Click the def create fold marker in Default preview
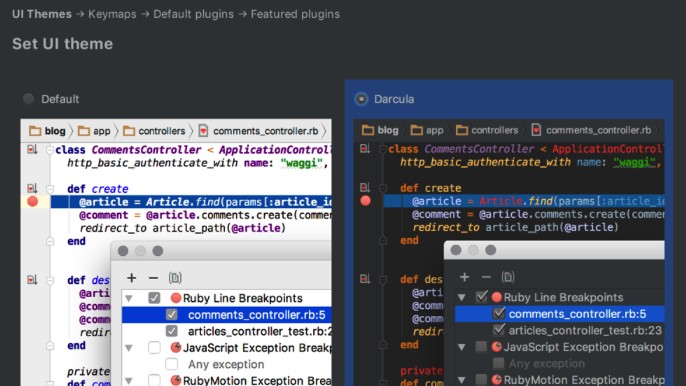The width and height of the screenshot is (686, 386). pos(50,189)
